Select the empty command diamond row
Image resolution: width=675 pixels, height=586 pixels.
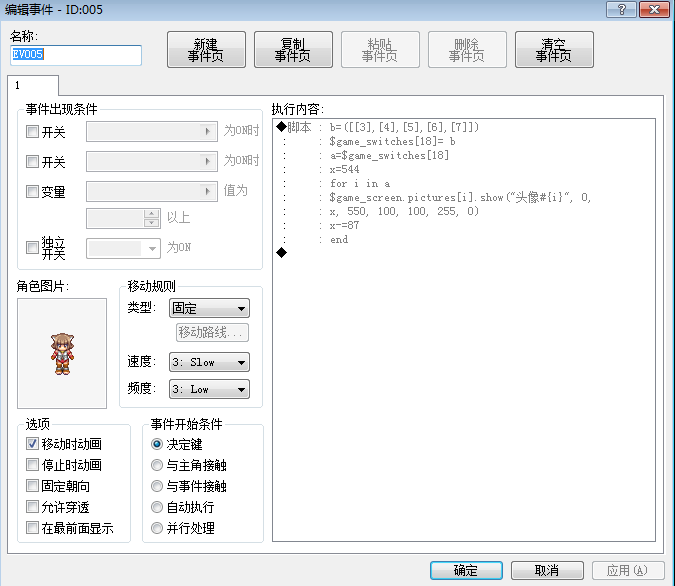[282, 253]
